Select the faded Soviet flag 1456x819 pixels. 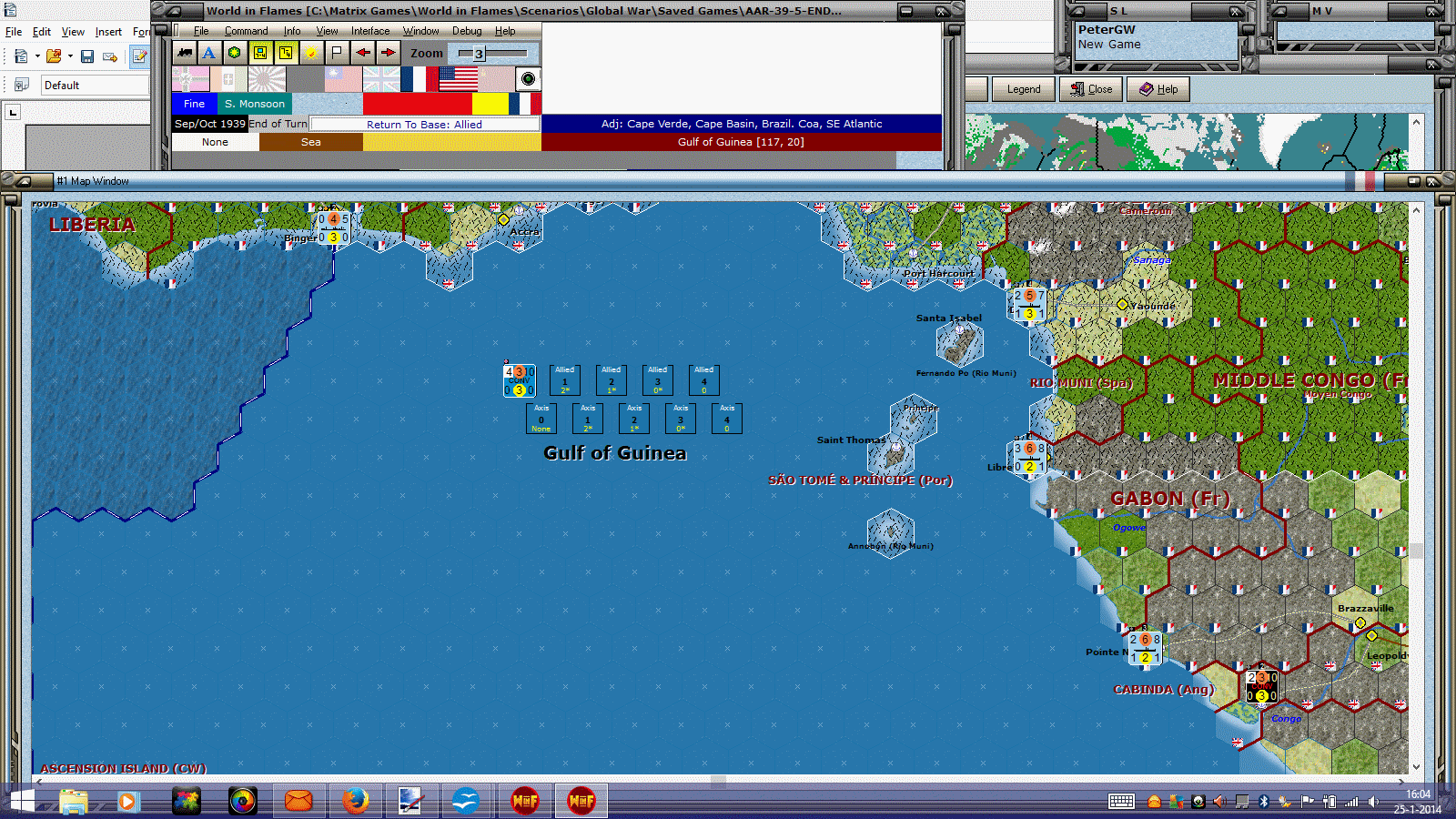496,79
